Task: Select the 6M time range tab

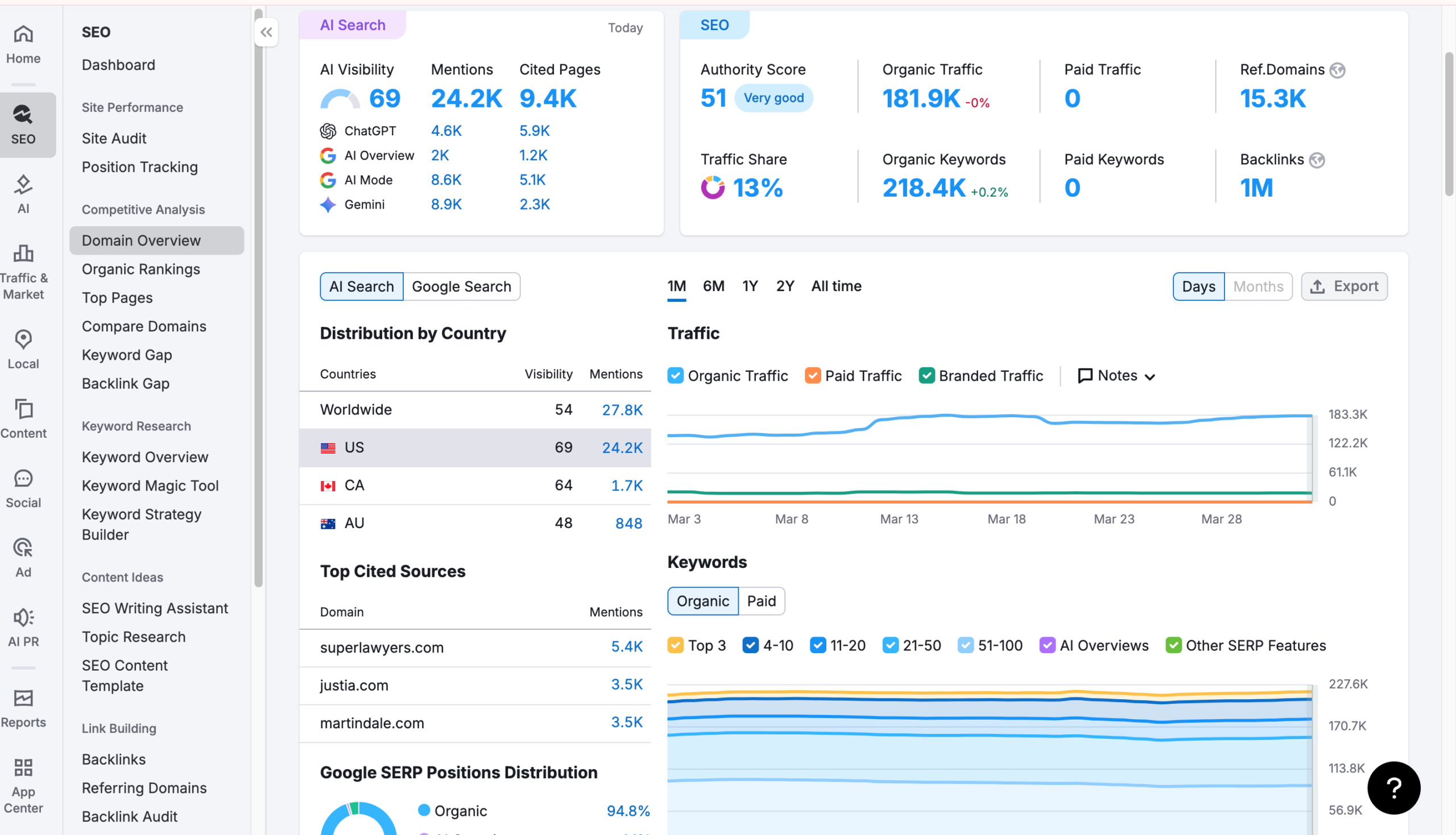Action: tap(713, 285)
